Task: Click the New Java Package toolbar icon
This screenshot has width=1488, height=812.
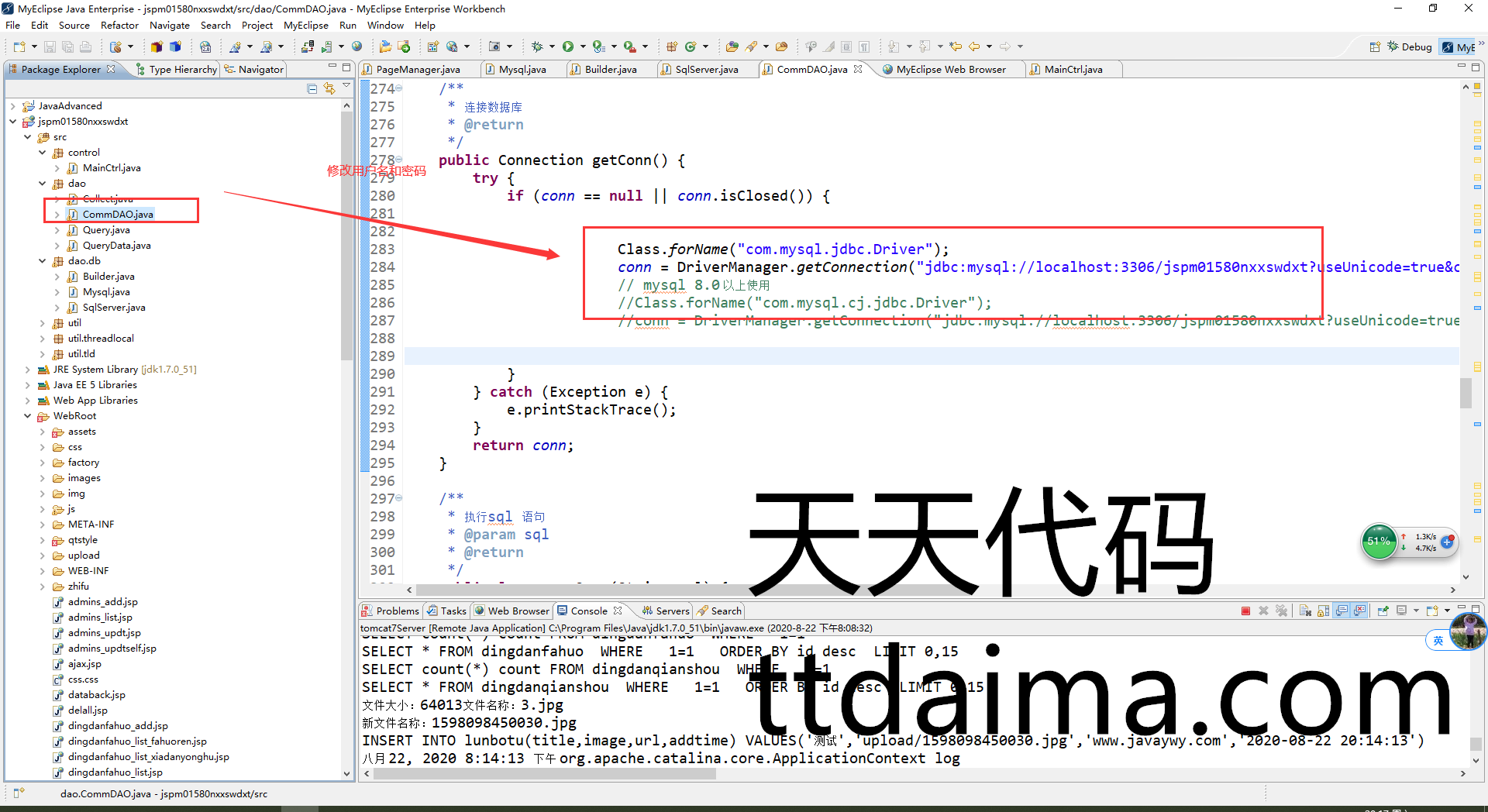Action: click(x=672, y=46)
